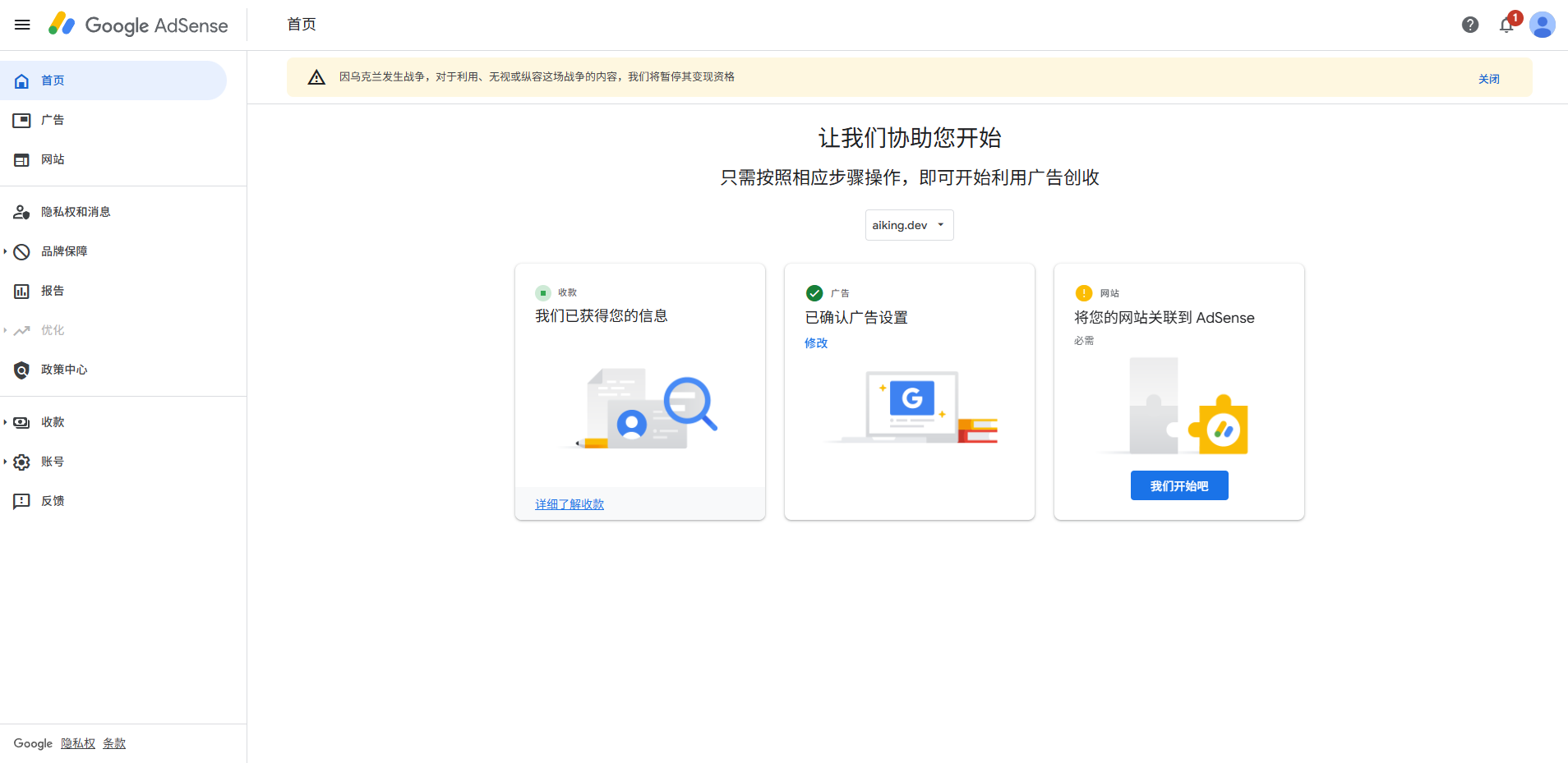Viewport: 1568px width, 763px height.
Task: Click the 政策中心 shield icon
Action: (x=22, y=370)
